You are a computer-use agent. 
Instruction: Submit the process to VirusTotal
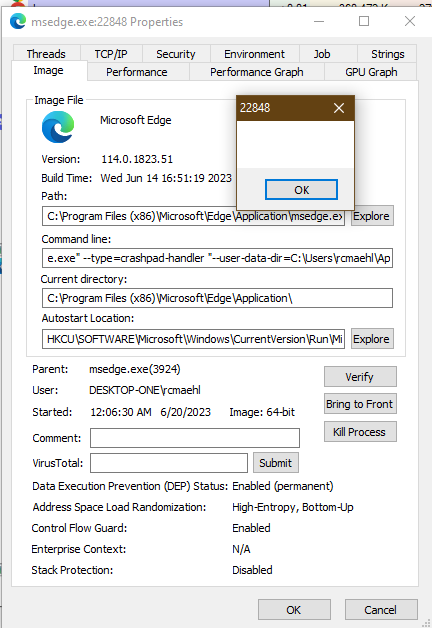pyautogui.click(x=276, y=463)
